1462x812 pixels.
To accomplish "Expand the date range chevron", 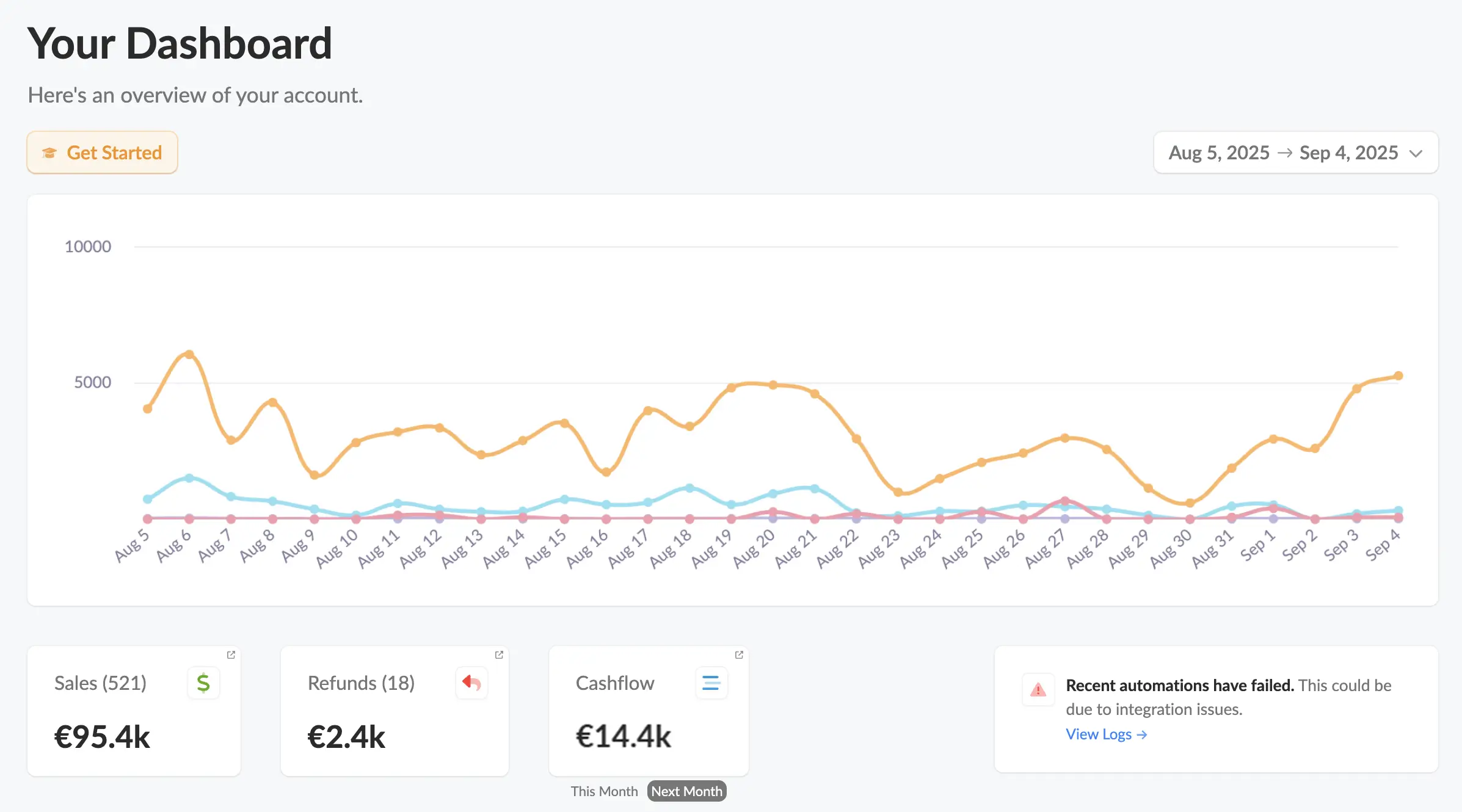I will coord(1416,153).
